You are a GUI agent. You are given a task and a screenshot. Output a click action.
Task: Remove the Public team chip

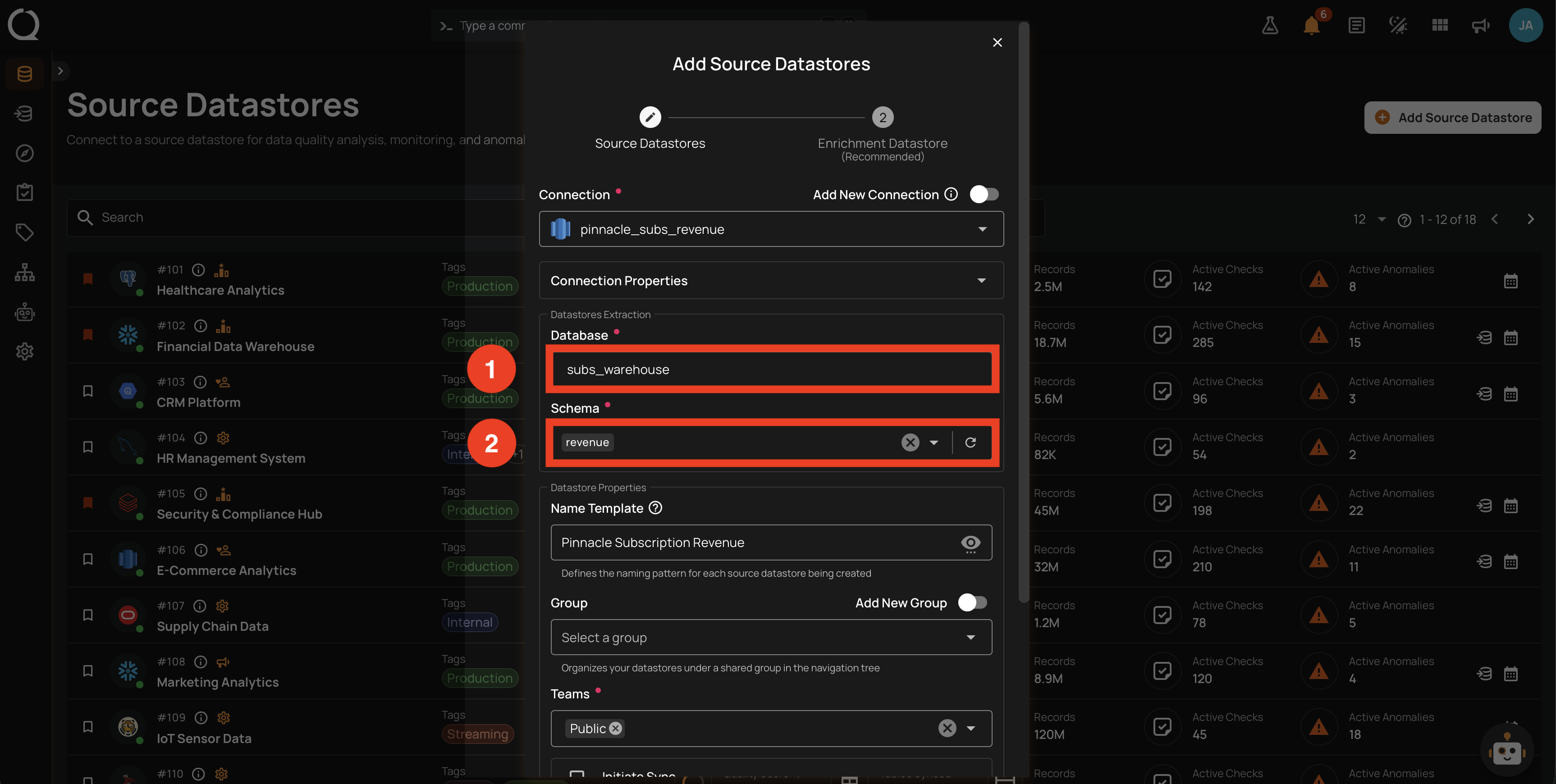point(616,729)
